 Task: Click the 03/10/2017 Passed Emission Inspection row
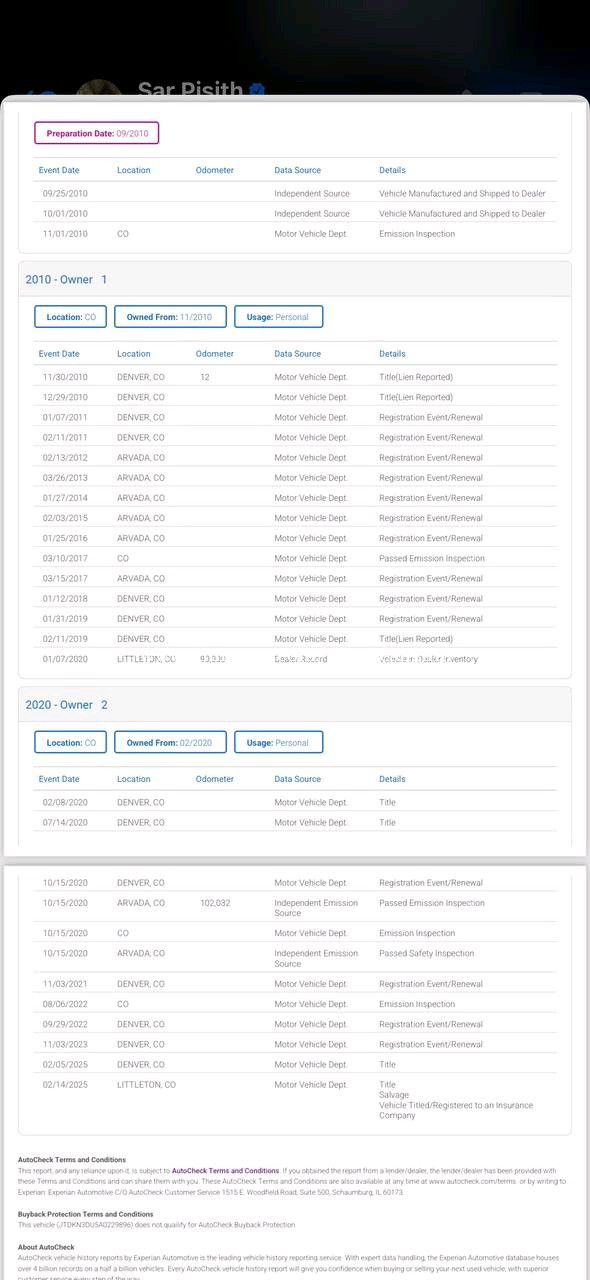click(x=295, y=558)
